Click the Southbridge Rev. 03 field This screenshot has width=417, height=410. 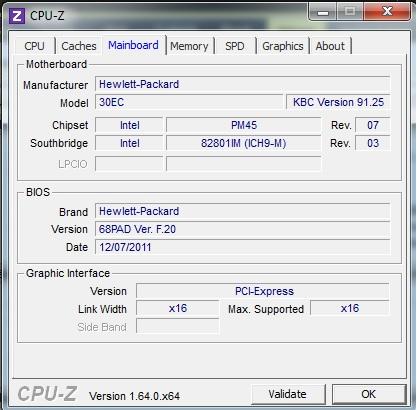click(x=373, y=143)
